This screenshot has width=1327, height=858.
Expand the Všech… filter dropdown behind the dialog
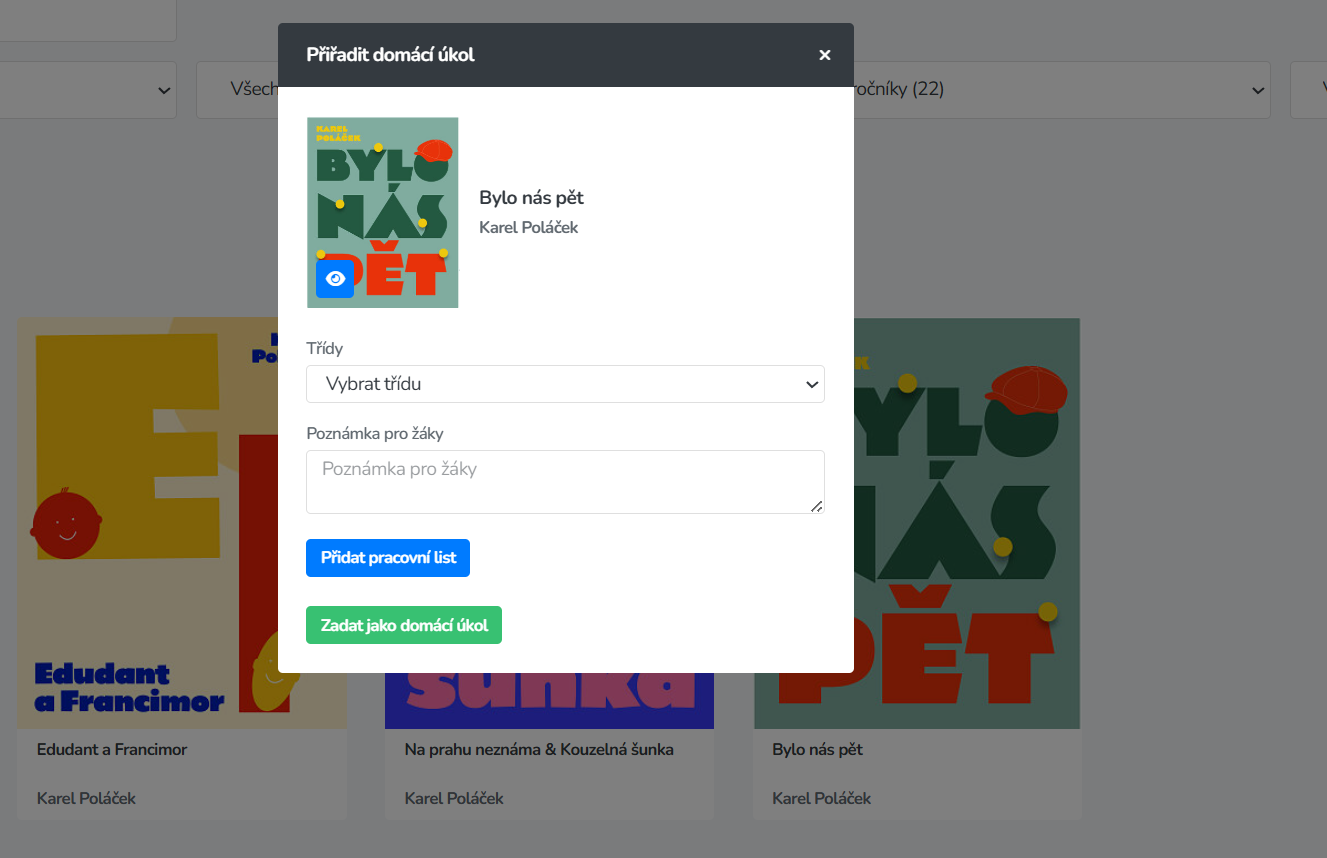237,90
